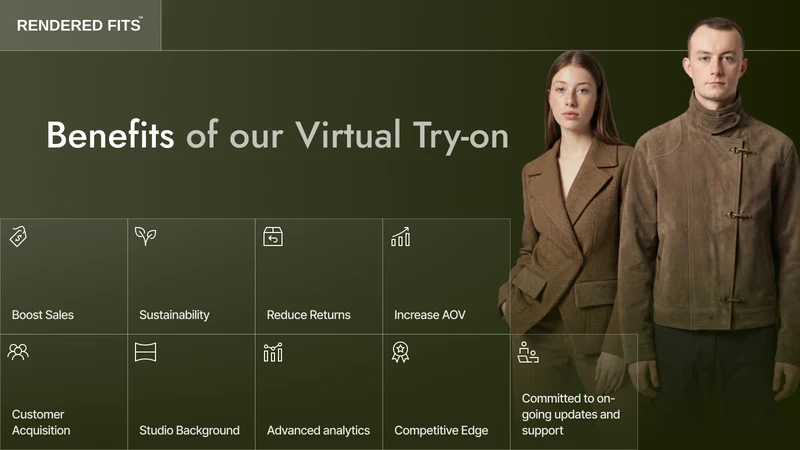Click the Advanced analytics chart icon
800x450 pixels.
[273, 352]
